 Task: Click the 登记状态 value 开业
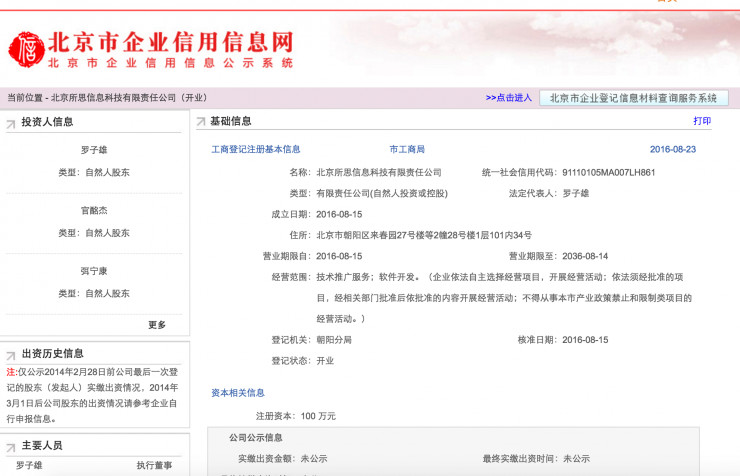point(325,361)
